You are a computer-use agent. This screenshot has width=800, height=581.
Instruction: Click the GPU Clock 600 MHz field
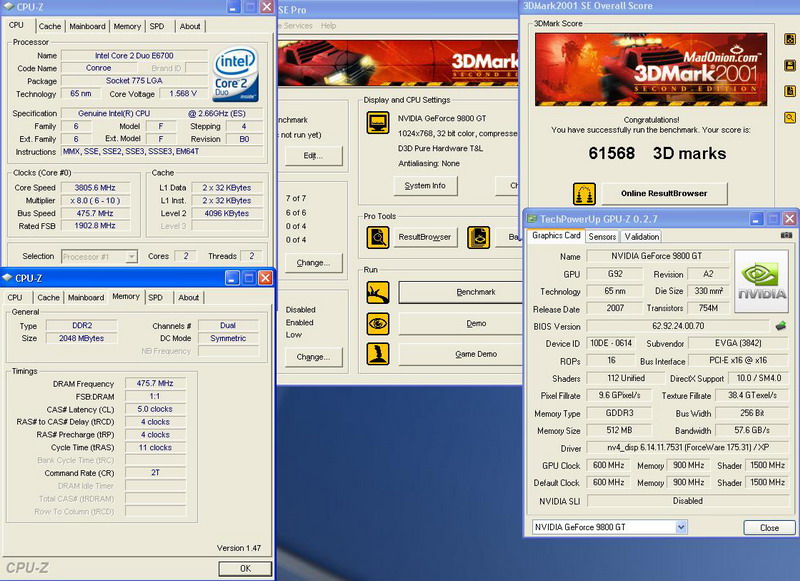tap(609, 465)
